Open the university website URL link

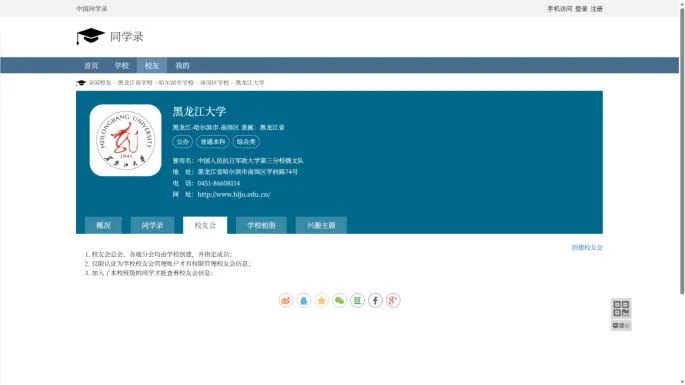234,194
